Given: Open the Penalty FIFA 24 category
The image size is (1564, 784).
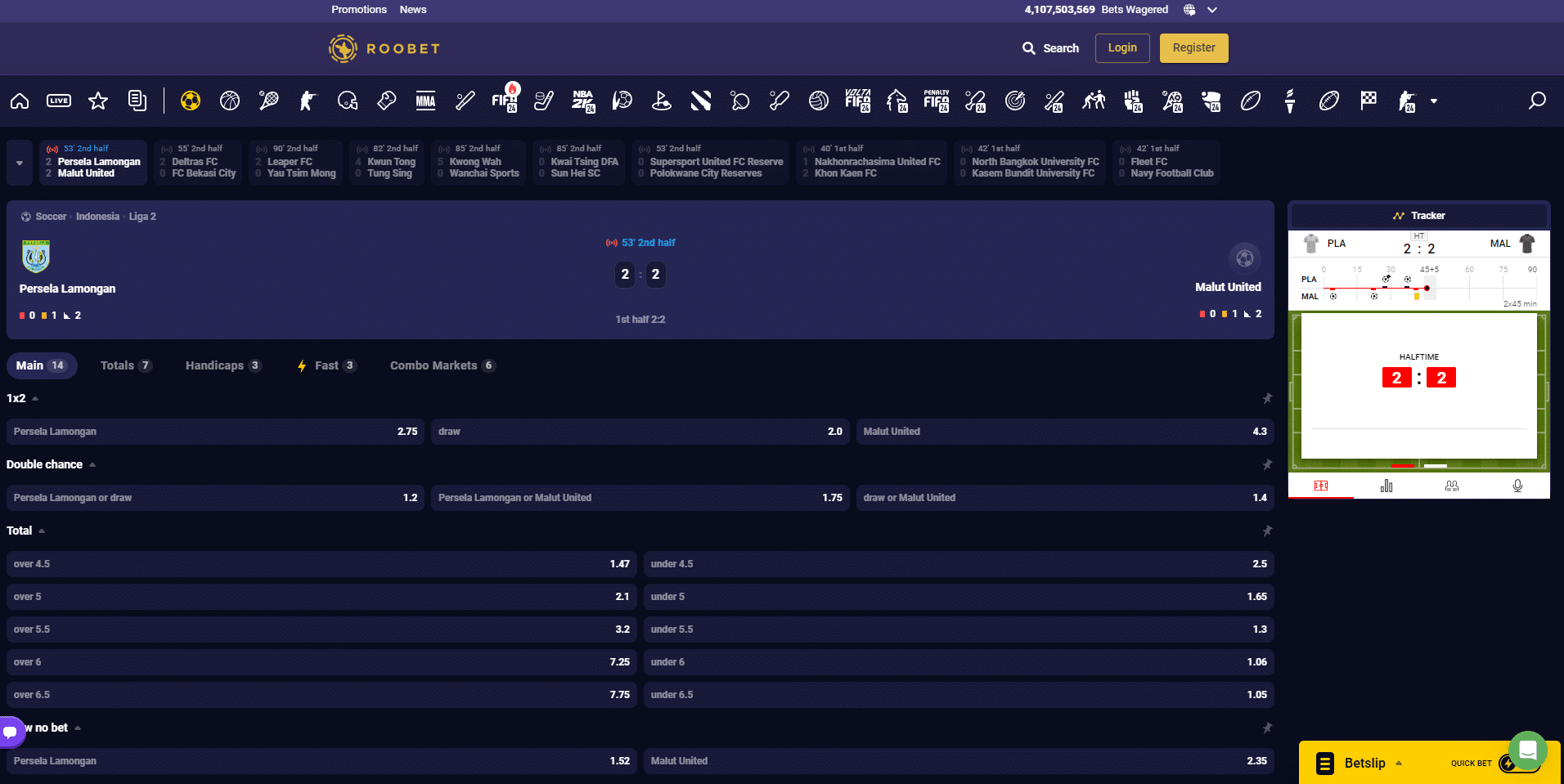Looking at the screenshot, I should coord(937,101).
